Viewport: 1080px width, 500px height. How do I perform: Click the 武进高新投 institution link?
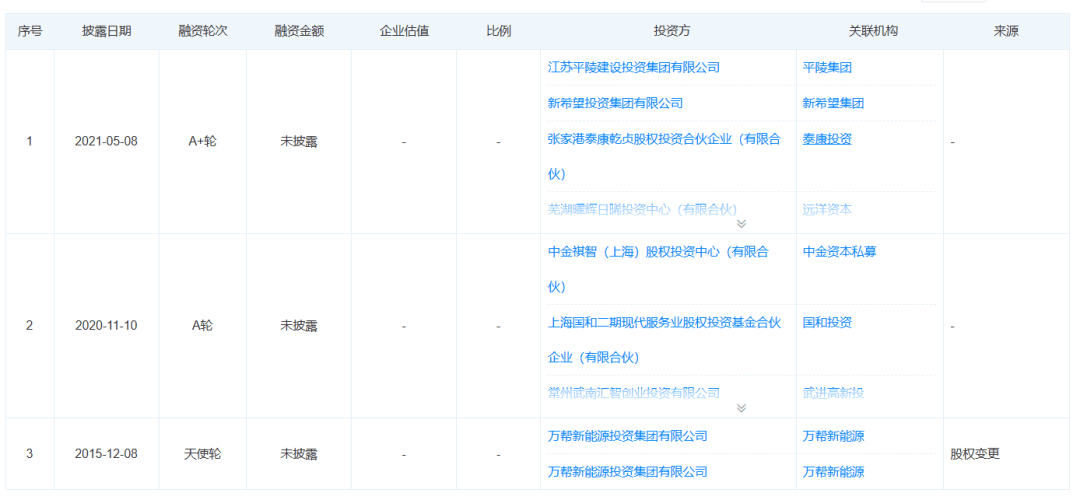point(833,393)
